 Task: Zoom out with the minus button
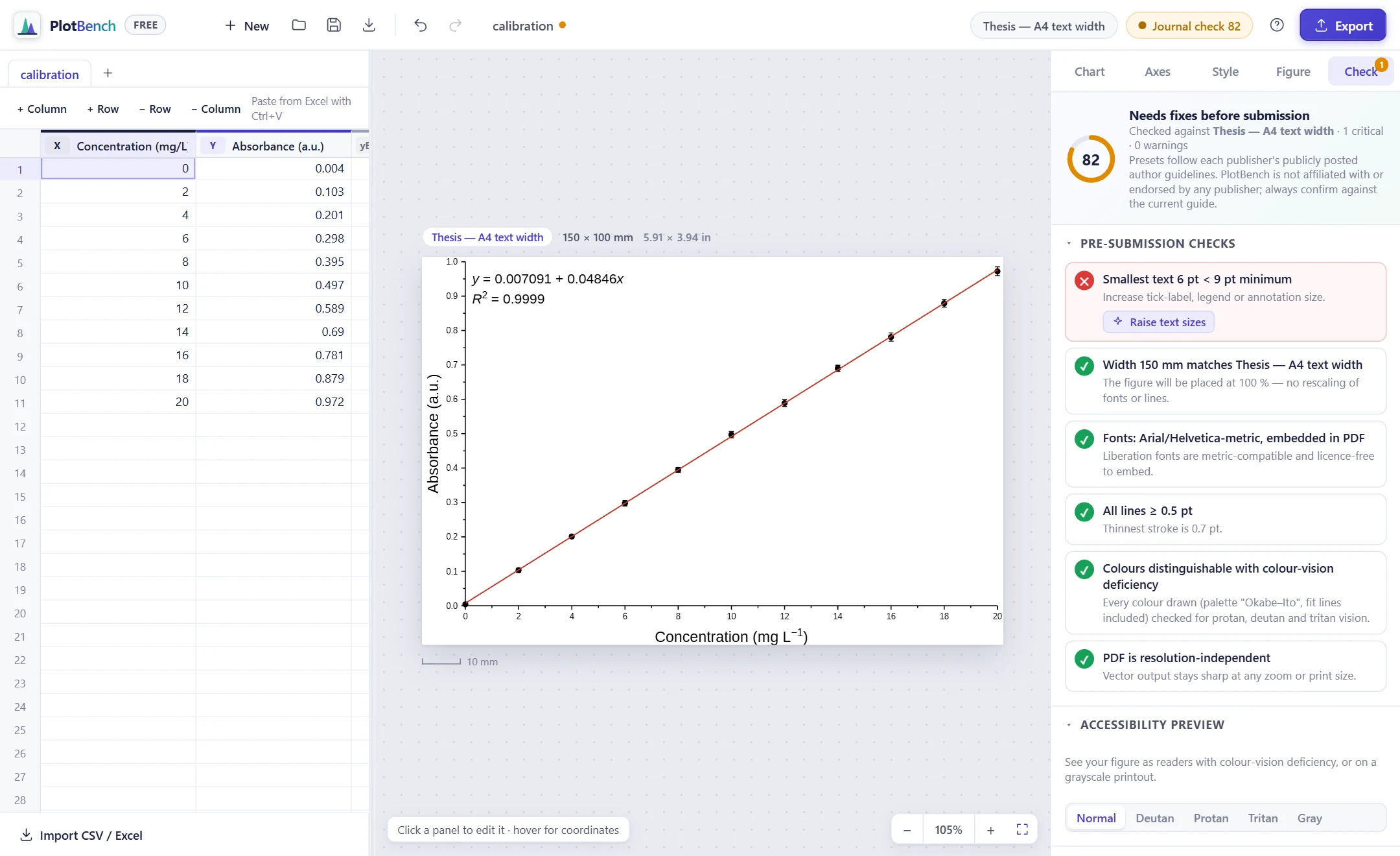coord(907,830)
